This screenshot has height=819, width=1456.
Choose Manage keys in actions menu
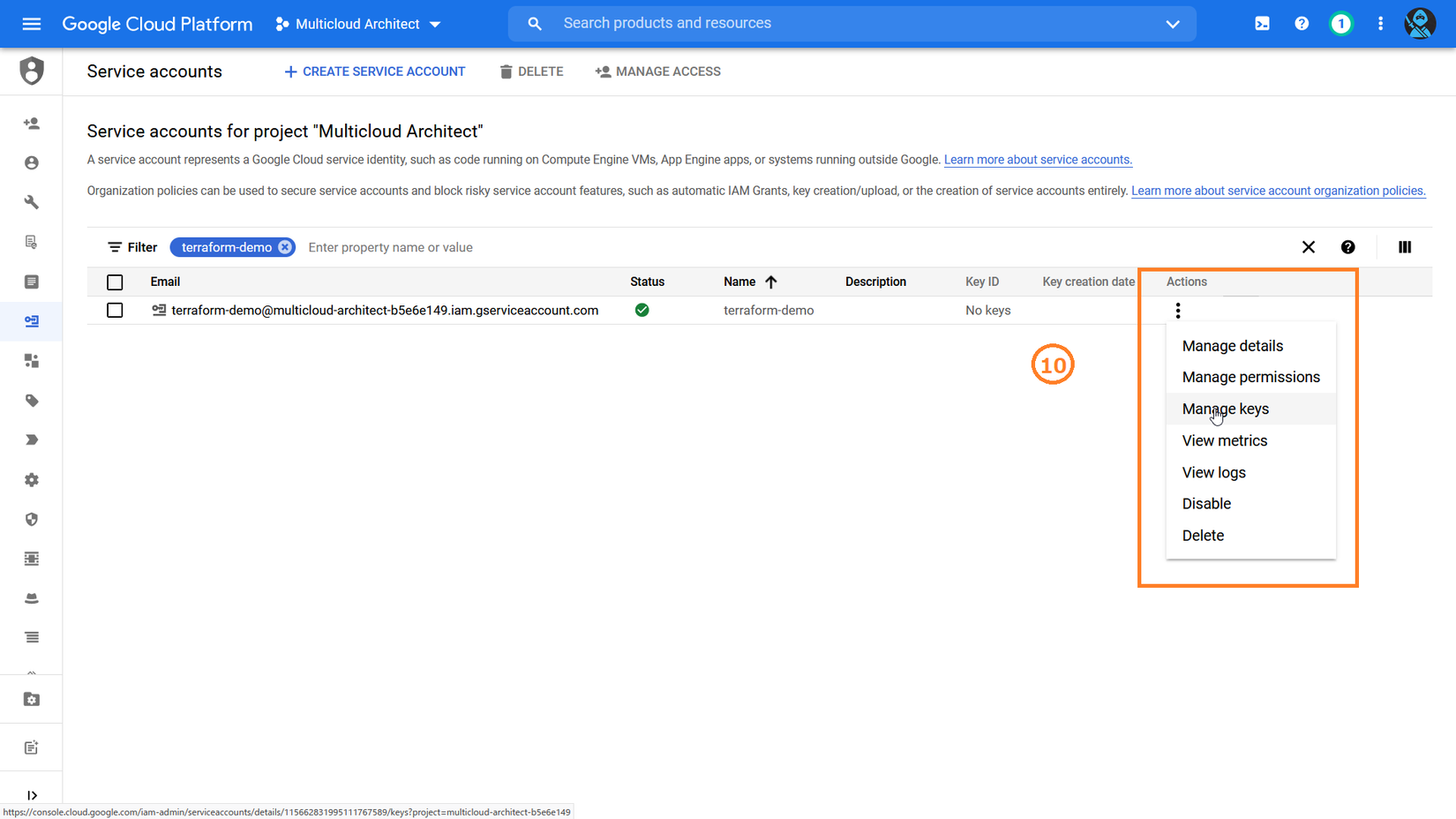tap(1251, 409)
